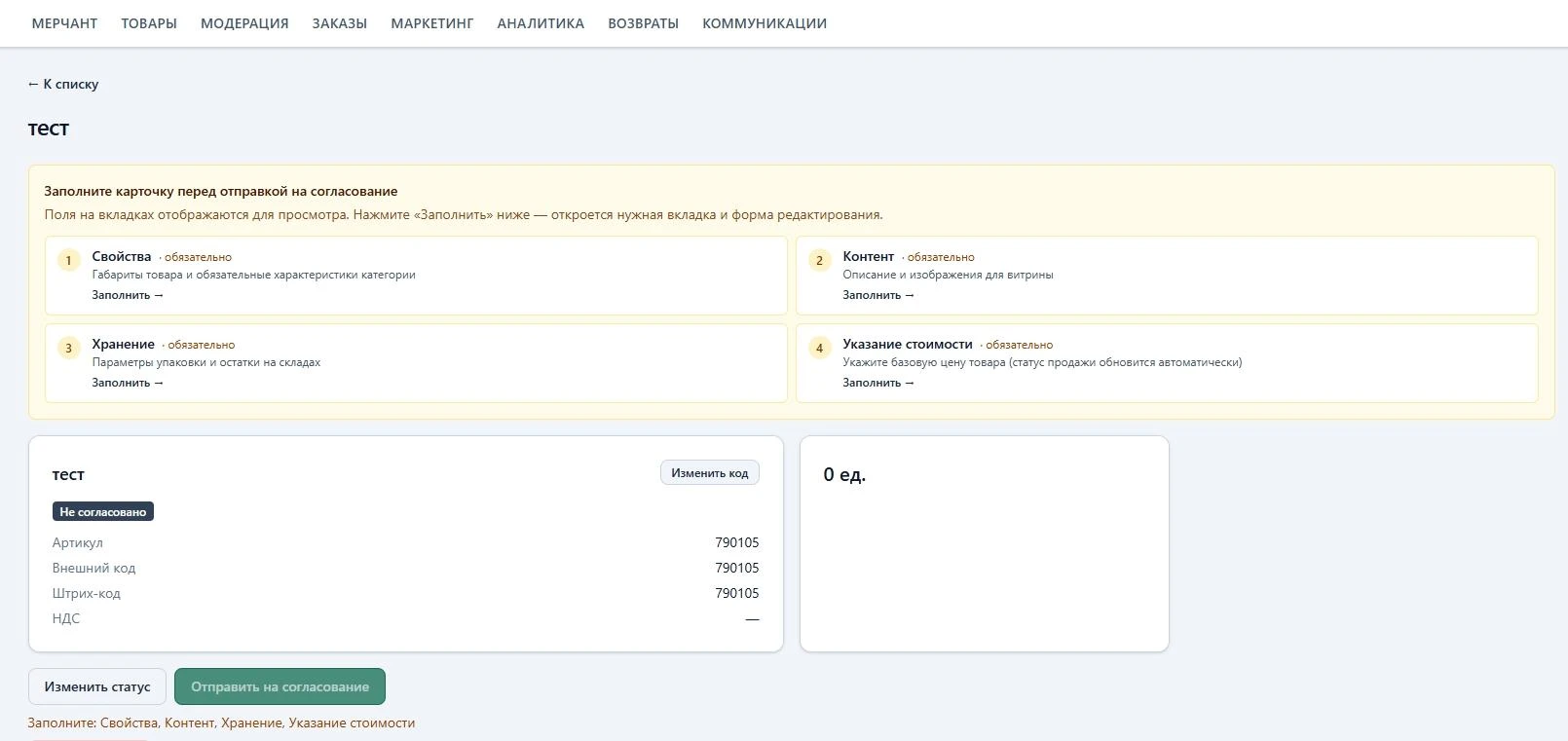Click step 1 number circle icon
Viewport: 1568px width, 741px height.
tap(68, 261)
